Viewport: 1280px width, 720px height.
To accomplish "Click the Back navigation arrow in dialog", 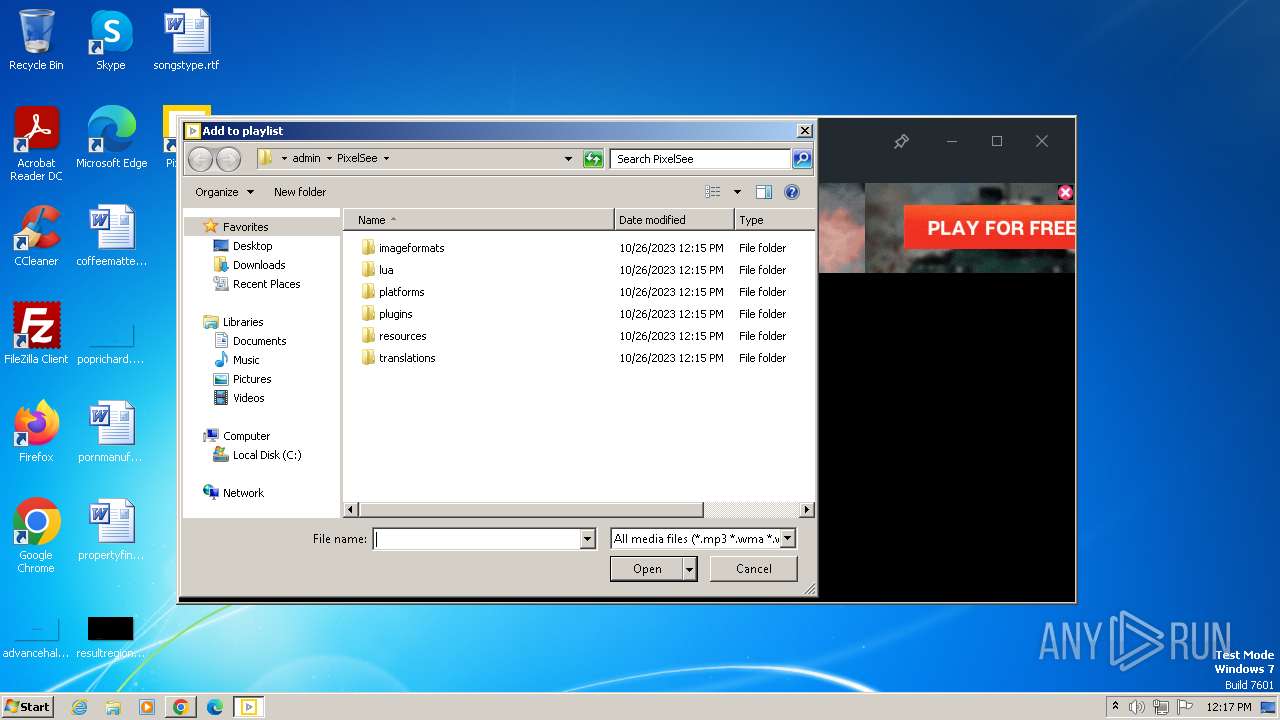I will (200, 159).
